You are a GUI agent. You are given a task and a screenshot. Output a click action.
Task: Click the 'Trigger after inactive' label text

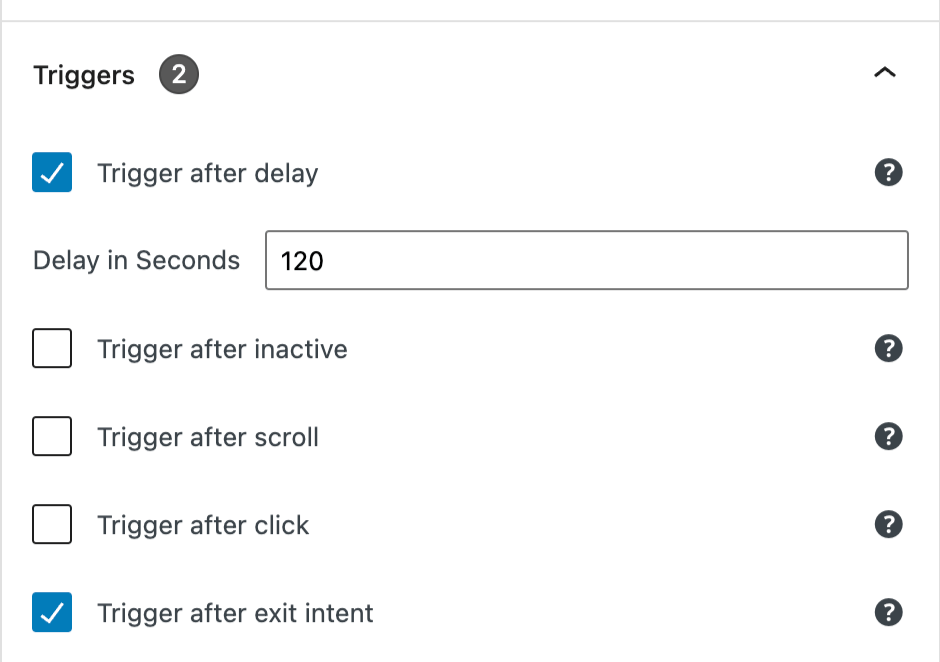tap(222, 350)
